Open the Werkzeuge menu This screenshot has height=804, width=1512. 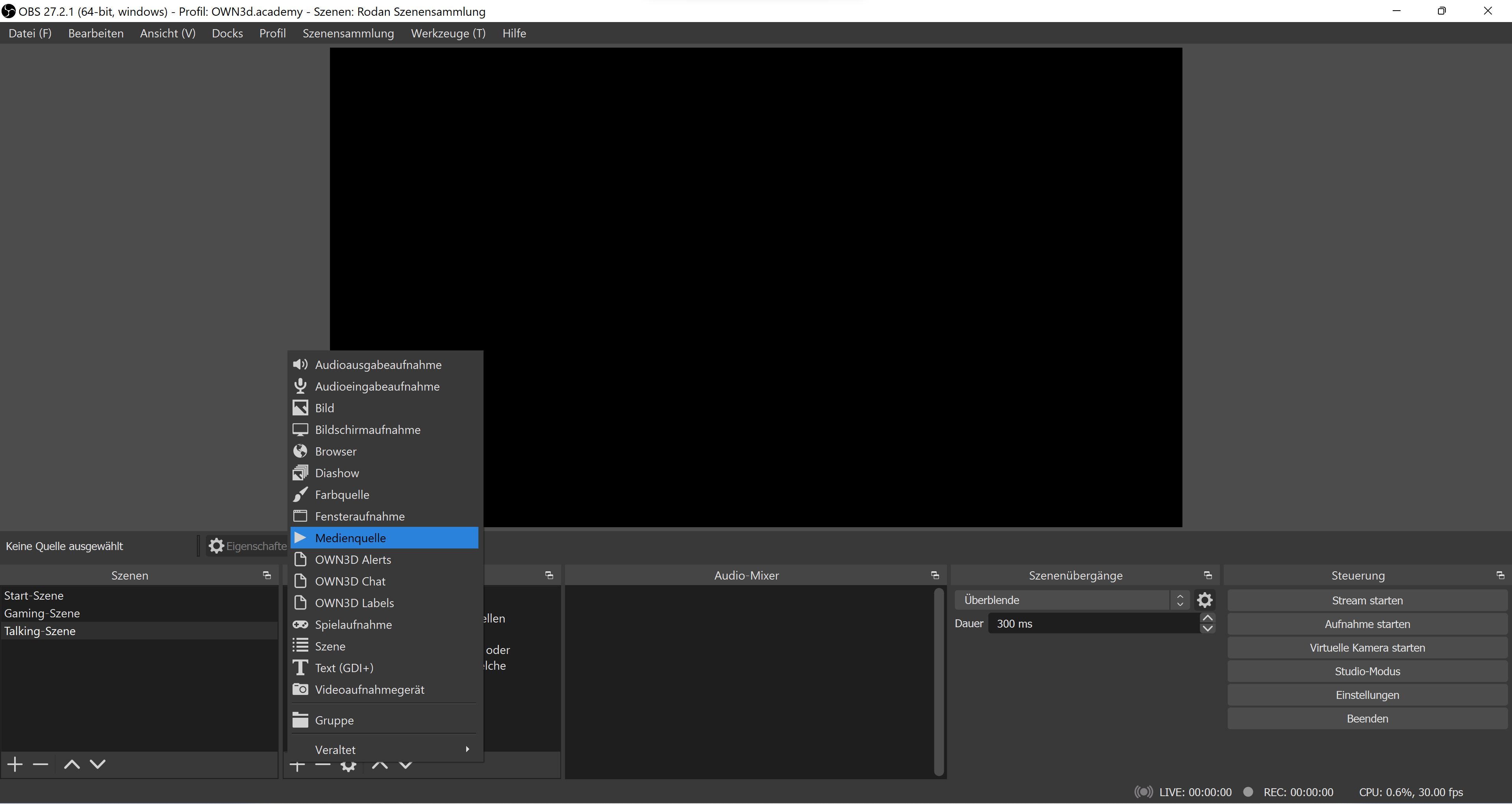click(x=448, y=33)
